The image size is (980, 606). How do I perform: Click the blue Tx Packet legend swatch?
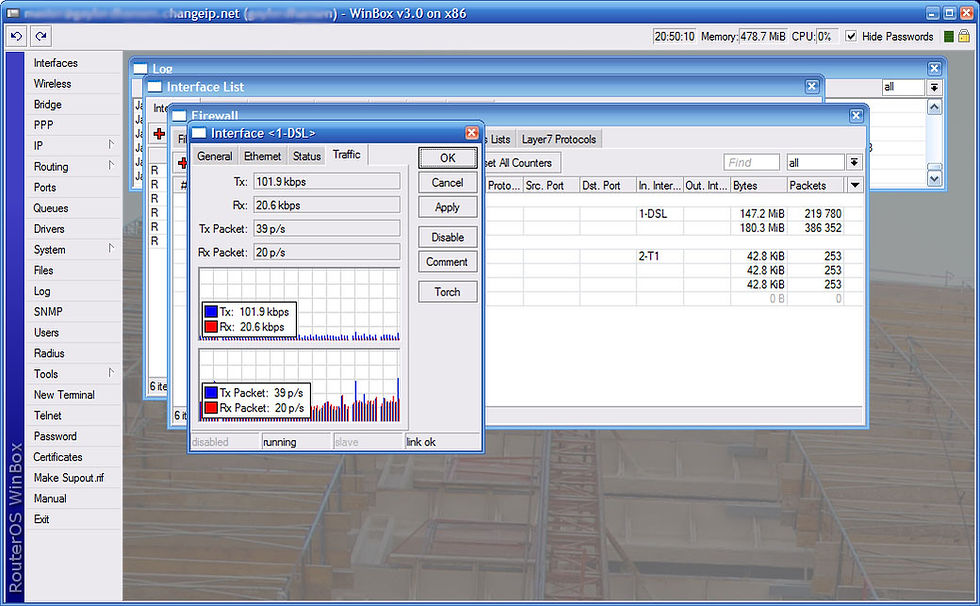tap(211, 392)
